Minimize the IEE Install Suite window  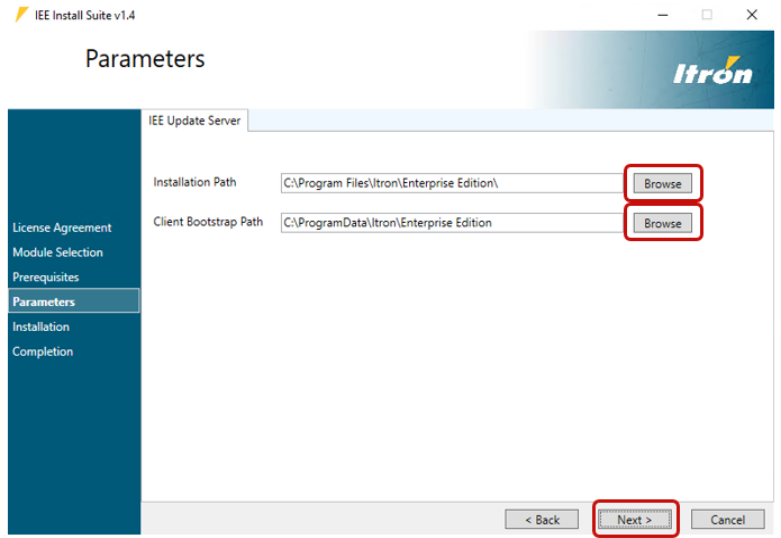(x=662, y=15)
